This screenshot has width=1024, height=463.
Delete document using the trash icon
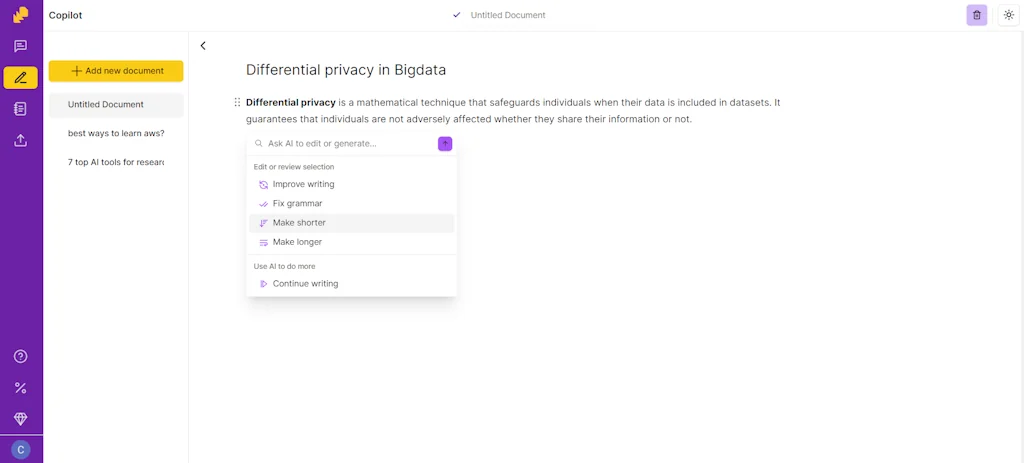pos(976,15)
